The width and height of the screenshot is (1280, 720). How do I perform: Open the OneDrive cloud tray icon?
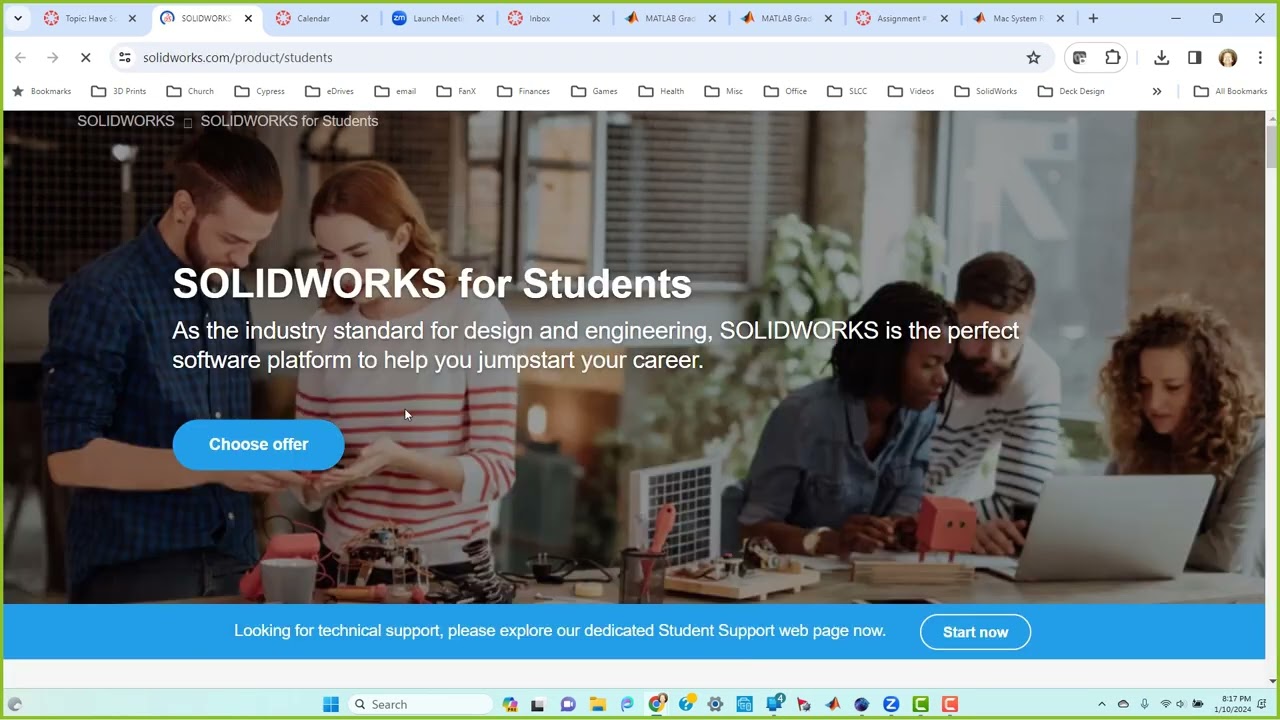pos(1123,705)
